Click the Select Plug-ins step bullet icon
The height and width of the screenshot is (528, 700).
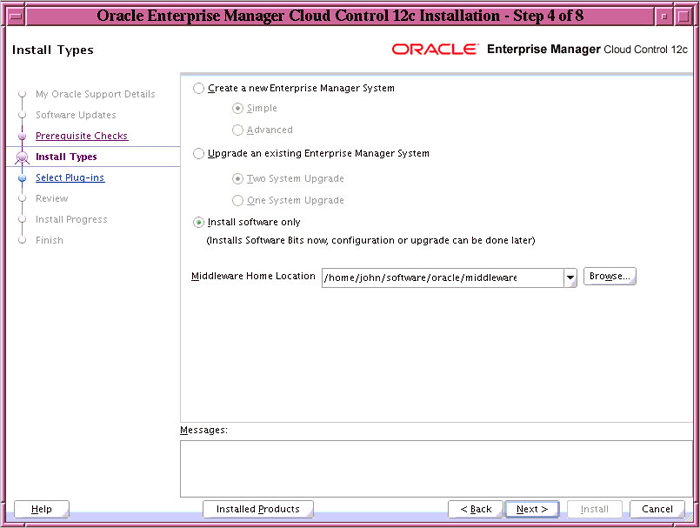coord(22,178)
